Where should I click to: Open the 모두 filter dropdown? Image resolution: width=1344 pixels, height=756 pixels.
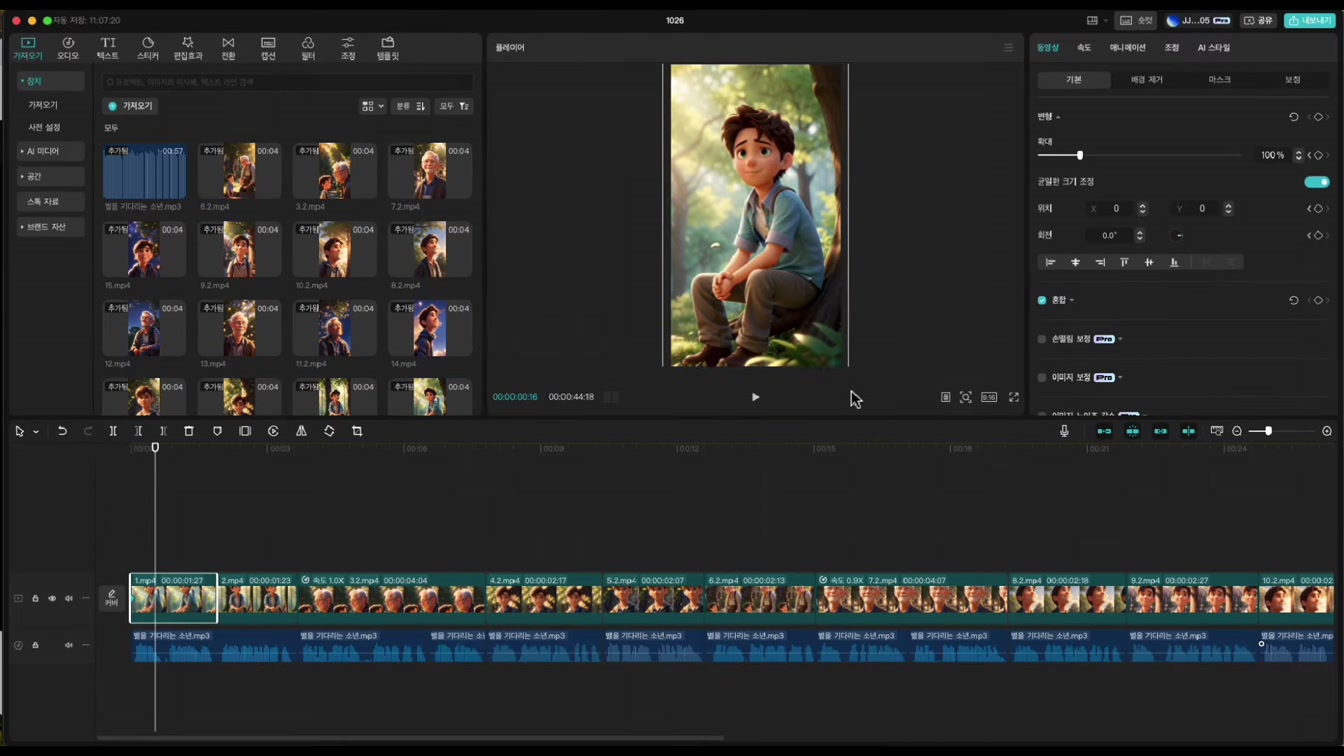[x=454, y=106]
